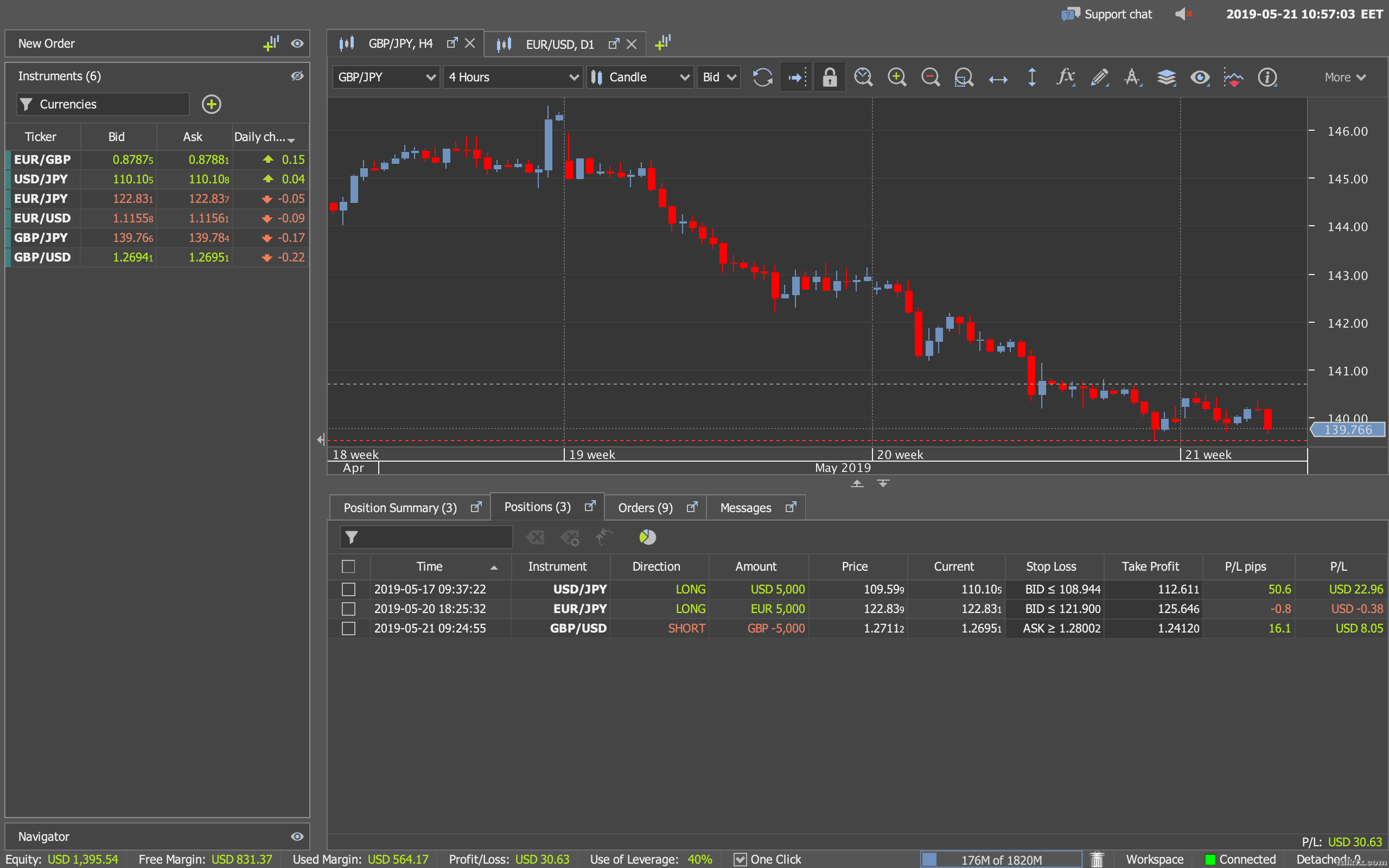Check the EUR/JPY position checkbox

tap(348, 609)
